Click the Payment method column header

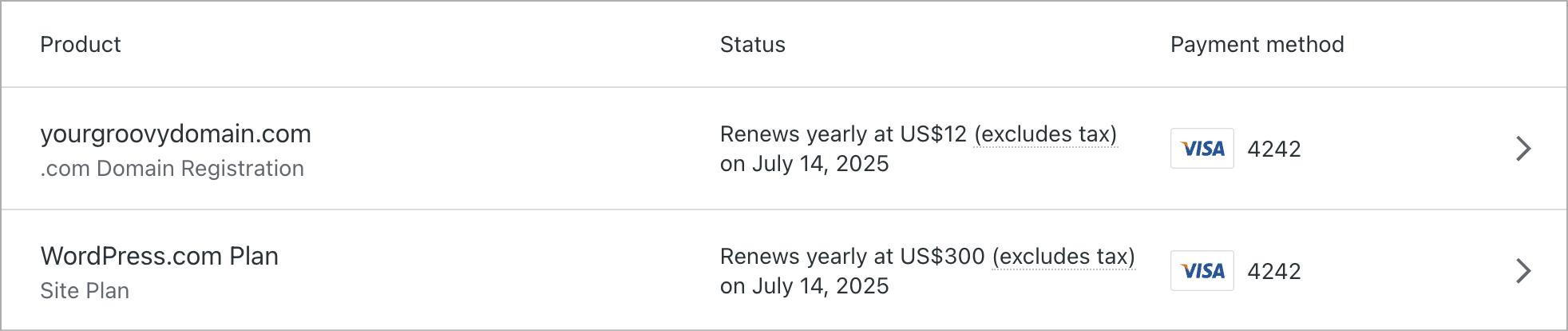tap(1257, 45)
